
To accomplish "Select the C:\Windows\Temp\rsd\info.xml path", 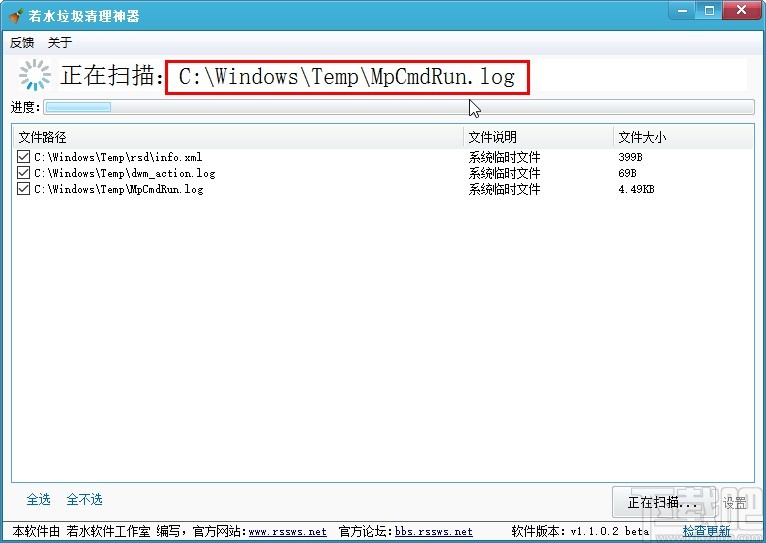I will (118, 157).
